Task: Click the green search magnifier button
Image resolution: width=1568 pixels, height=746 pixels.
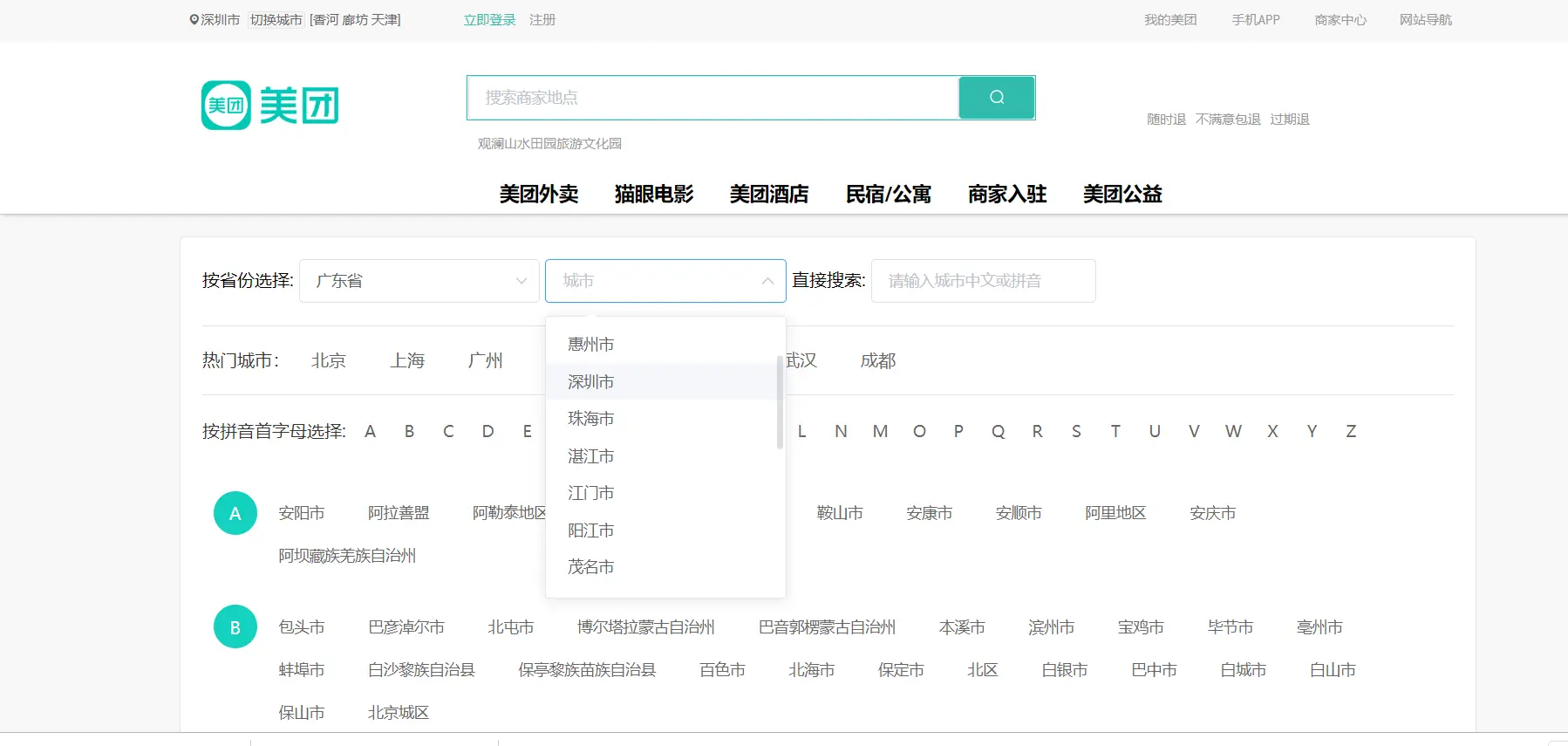Action: click(x=997, y=98)
